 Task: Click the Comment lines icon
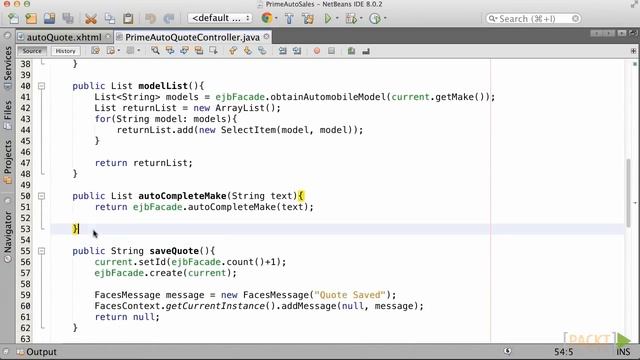[351, 51]
